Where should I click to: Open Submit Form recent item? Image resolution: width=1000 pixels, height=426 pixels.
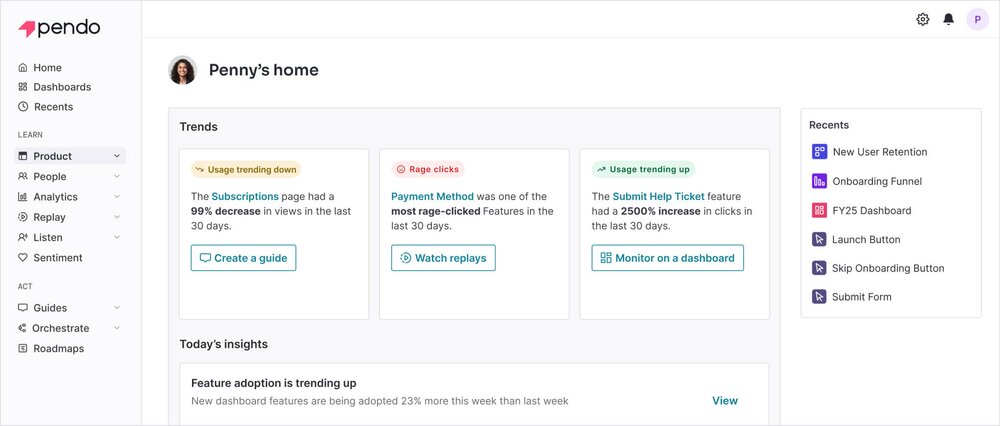tap(862, 297)
